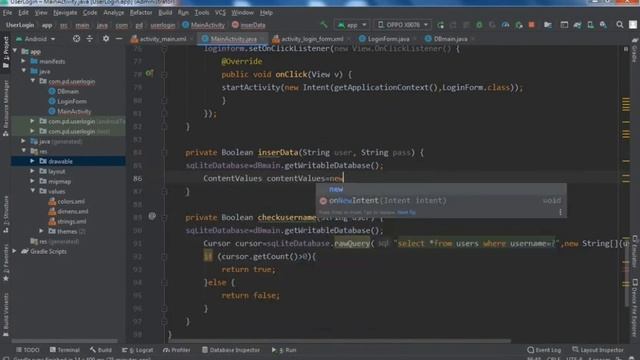Open Project panel gear options
Screen dimensions: 640x360
106,39
